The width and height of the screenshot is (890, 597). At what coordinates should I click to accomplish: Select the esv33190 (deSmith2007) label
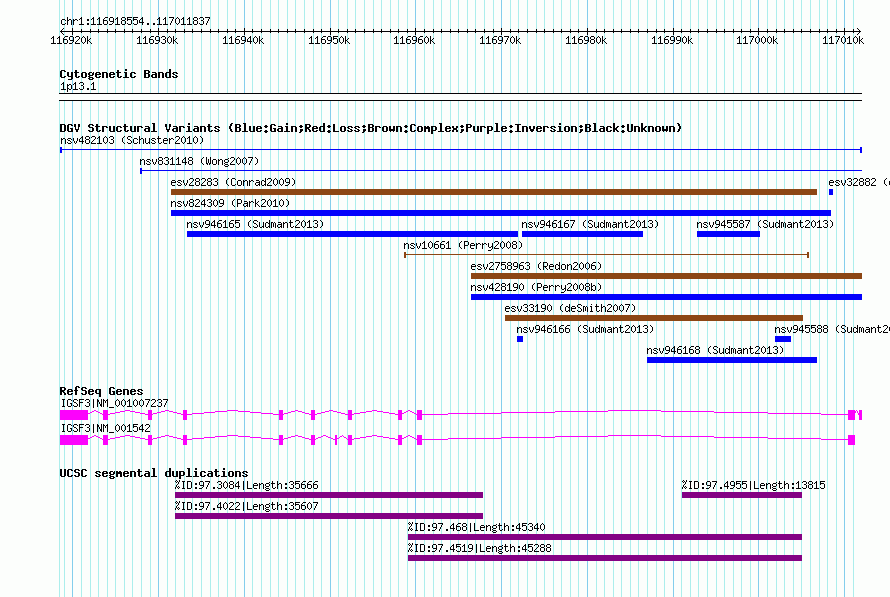point(570,308)
